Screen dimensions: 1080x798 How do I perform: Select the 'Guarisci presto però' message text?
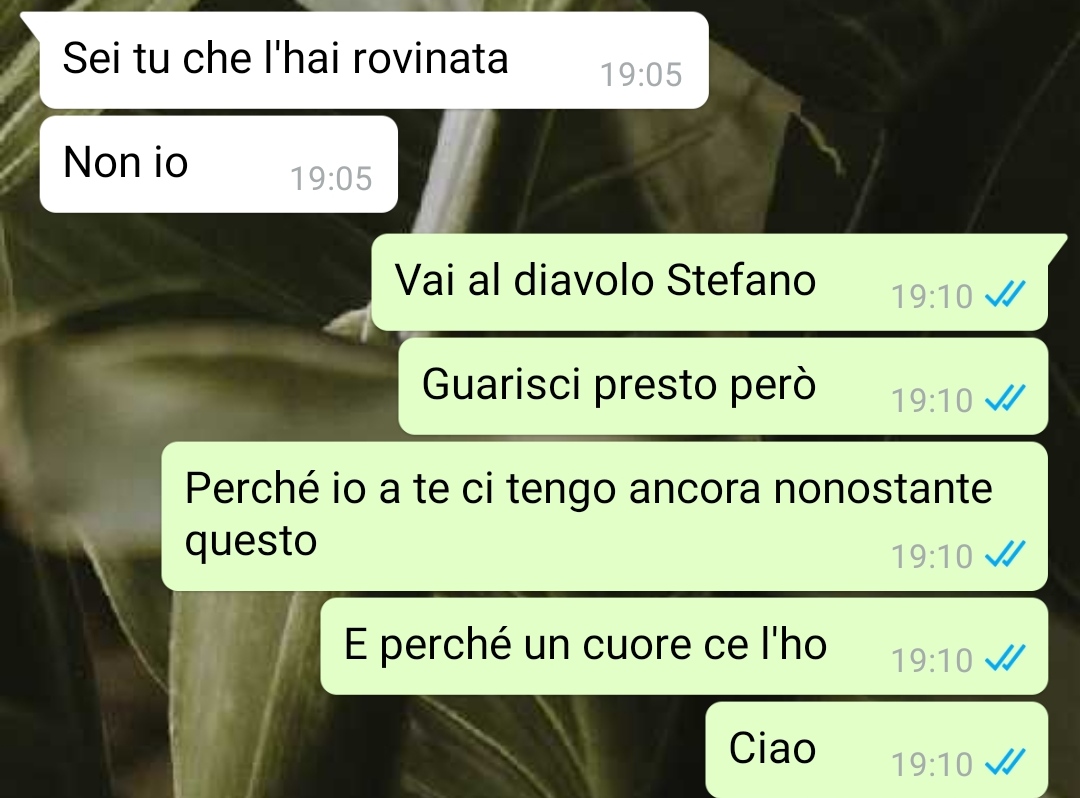point(619,384)
